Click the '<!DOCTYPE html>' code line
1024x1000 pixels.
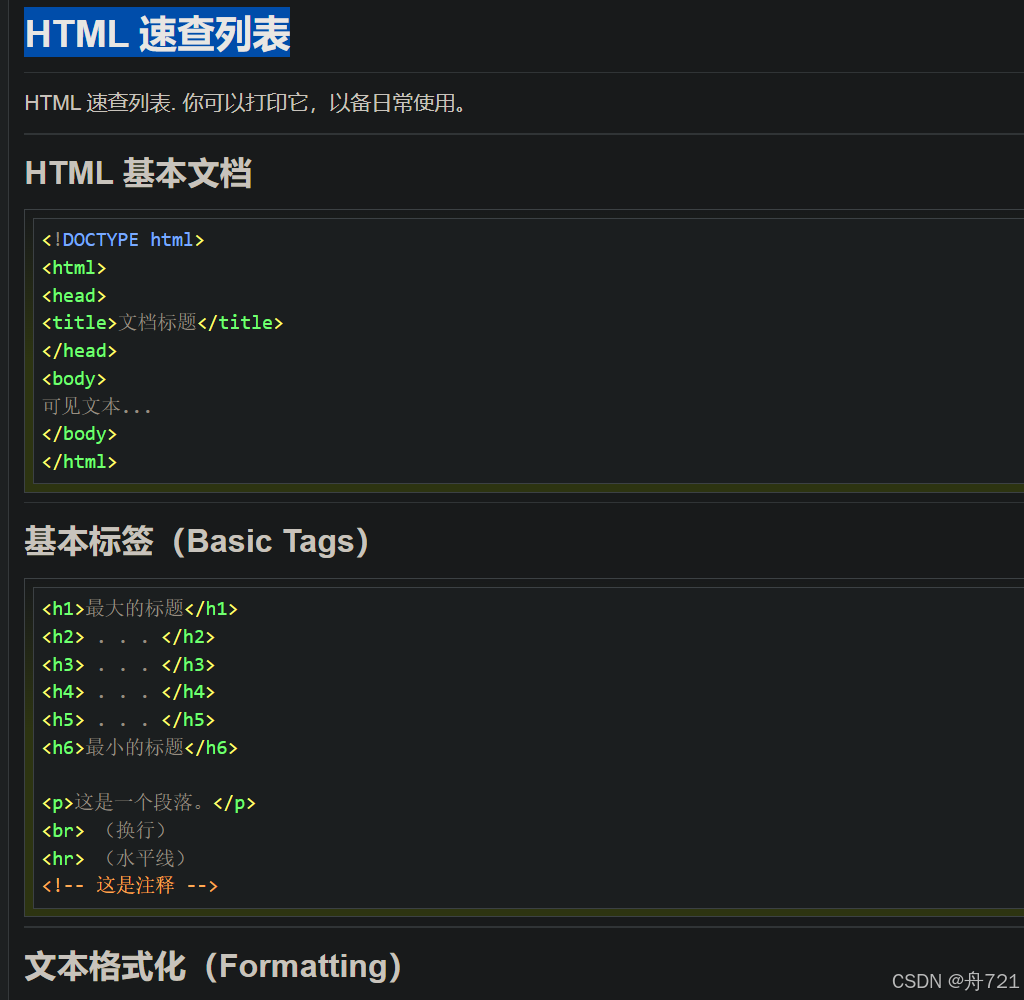pos(123,240)
